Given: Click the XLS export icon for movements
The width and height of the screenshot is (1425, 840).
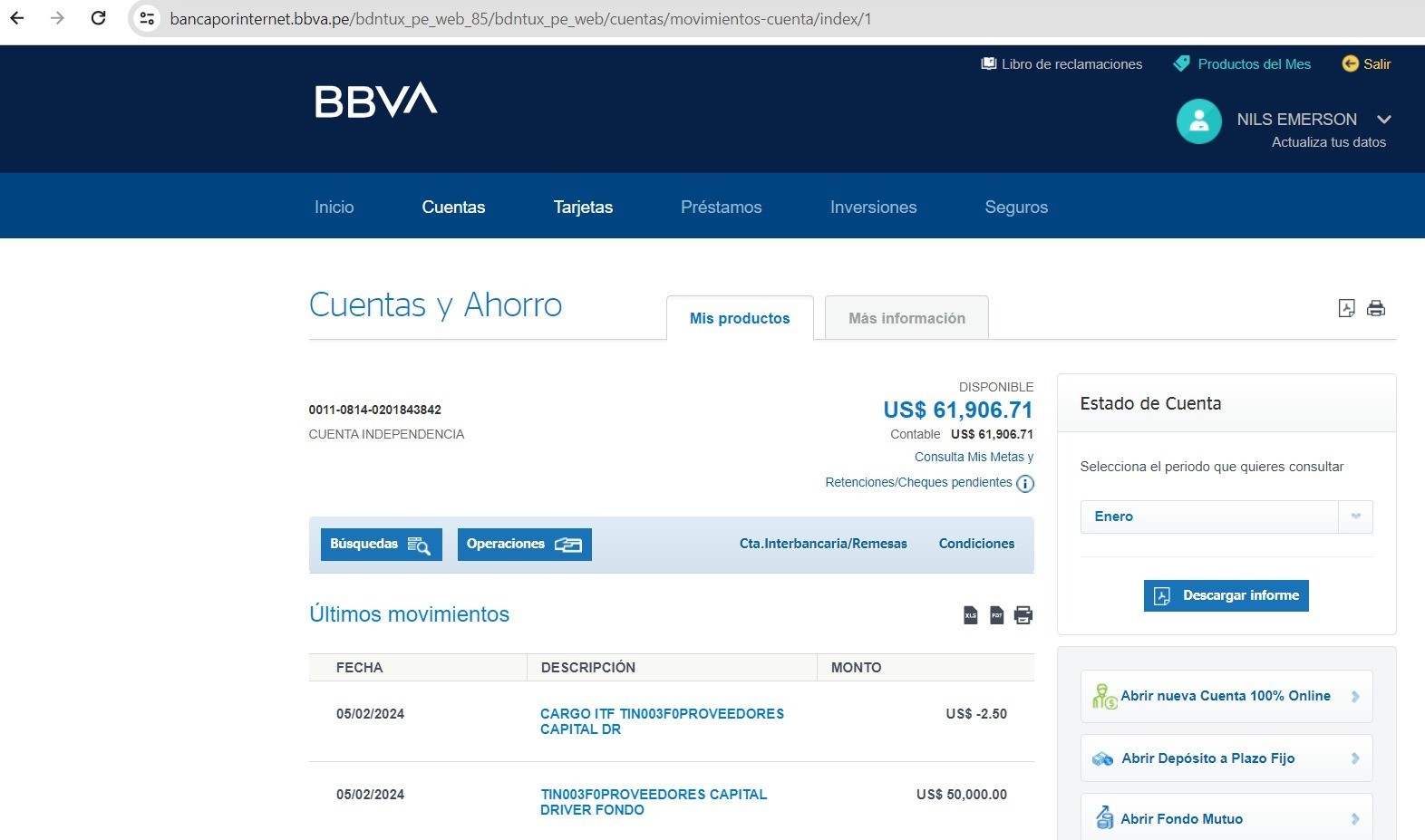Looking at the screenshot, I should [x=970, y=615].
